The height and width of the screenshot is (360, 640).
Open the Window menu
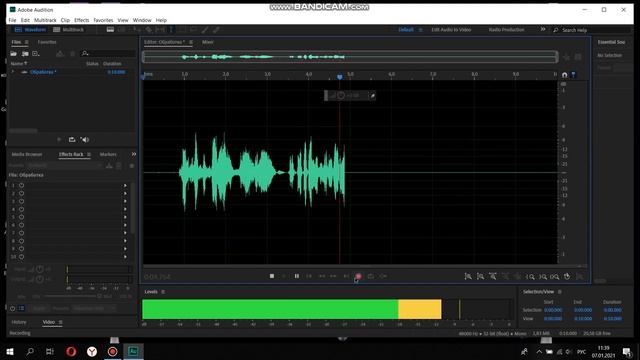[x=142, y=20]
